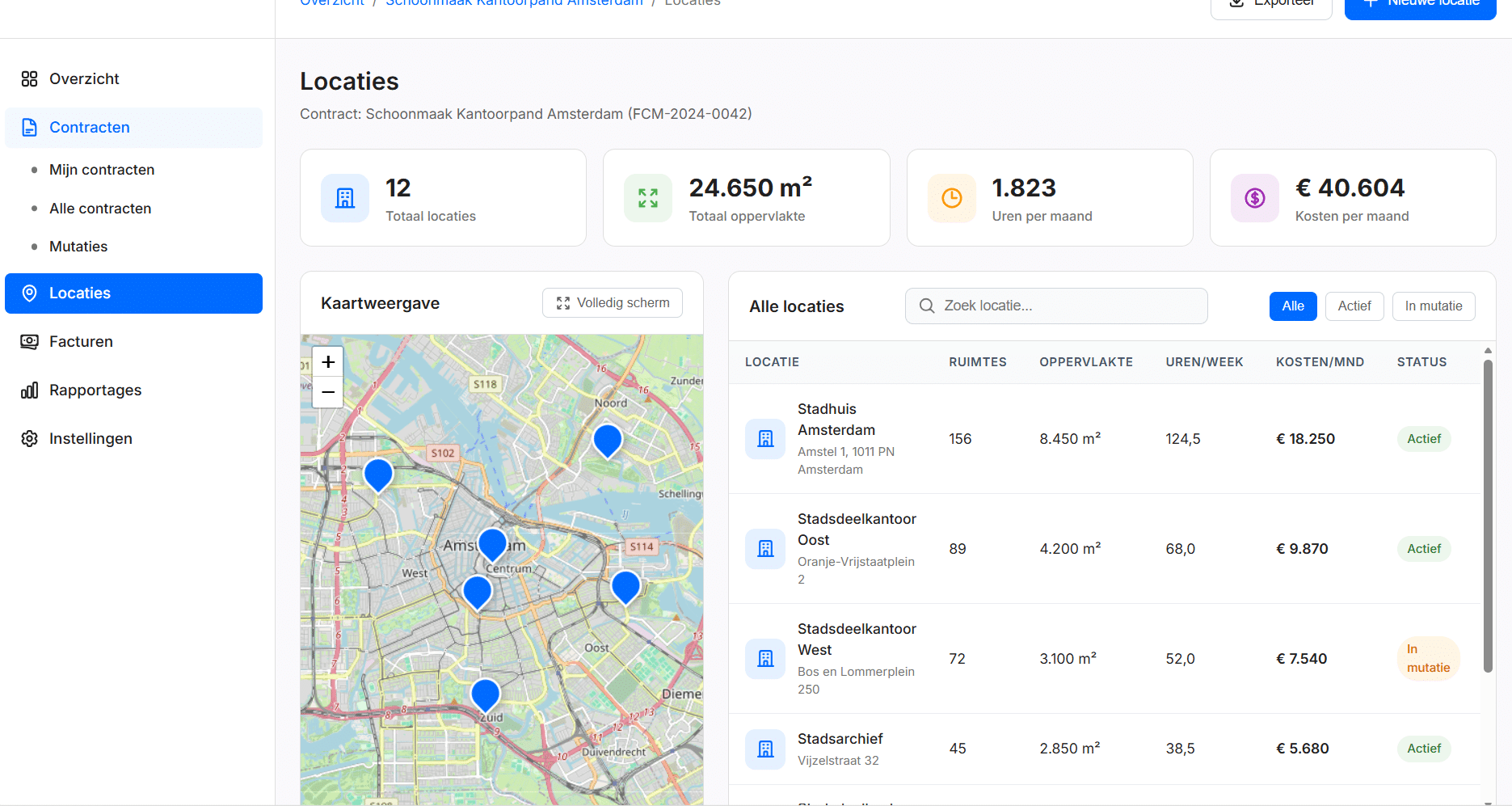This screenshot has height=806, width=1512.
Task: Filter locations with the Actief toggle
Action: (1354, 306)
